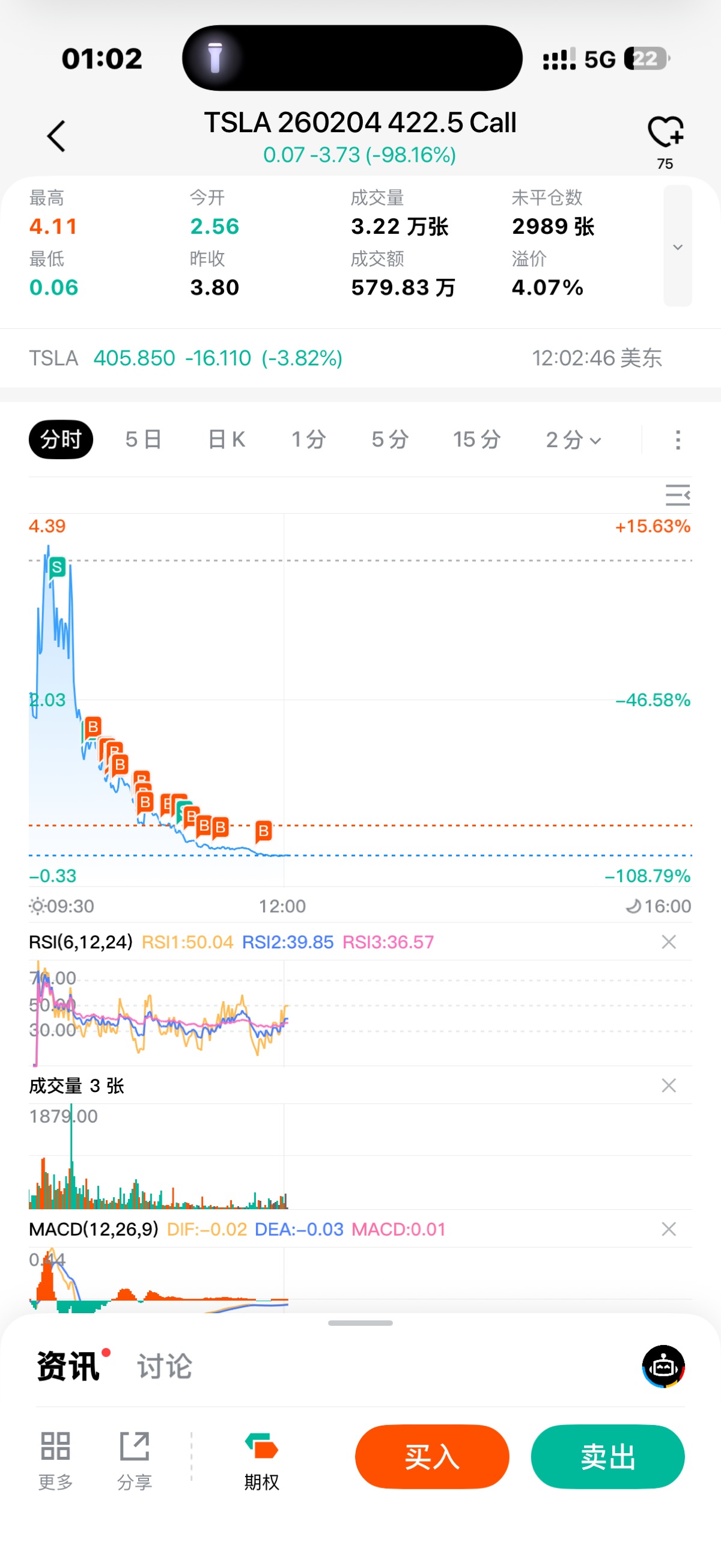This screenshot has height=1568, width=721.
Task: Tap the S sell marker on chart
Action: tap(57, 567)
